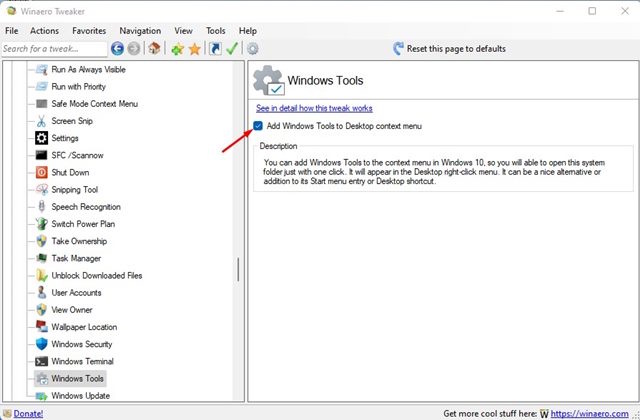The image size is (640, 420).
Task: Select the View Owner tree item
Action: tap(72, 310)
